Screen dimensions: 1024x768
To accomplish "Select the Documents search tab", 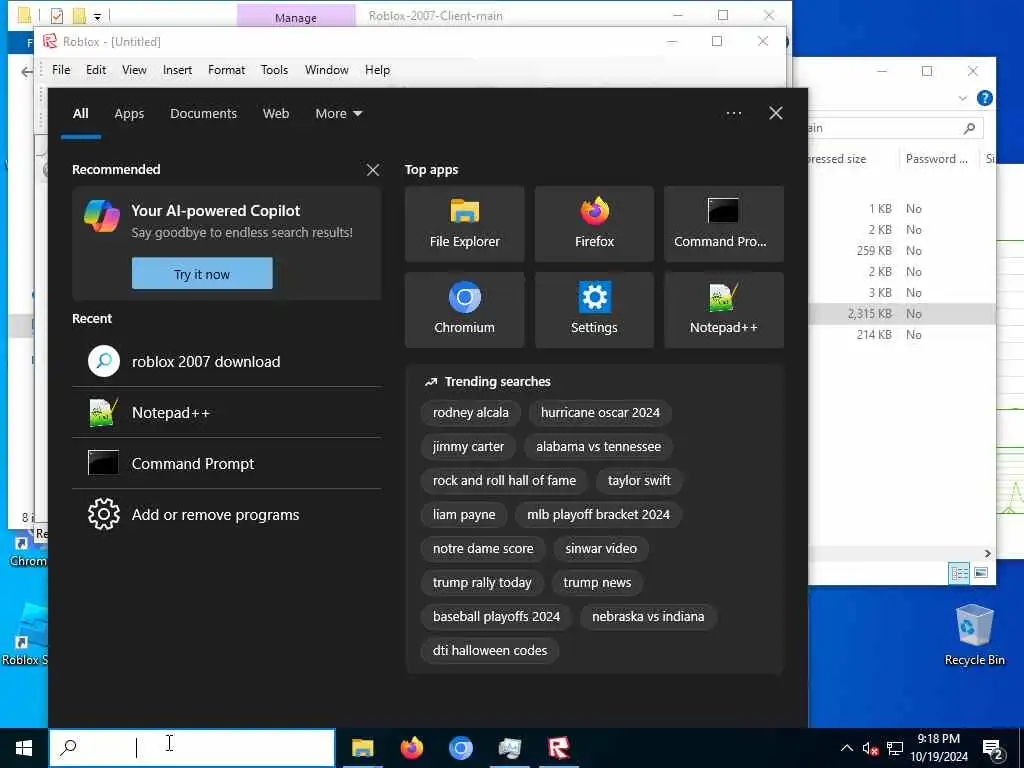I will (203, 114).
